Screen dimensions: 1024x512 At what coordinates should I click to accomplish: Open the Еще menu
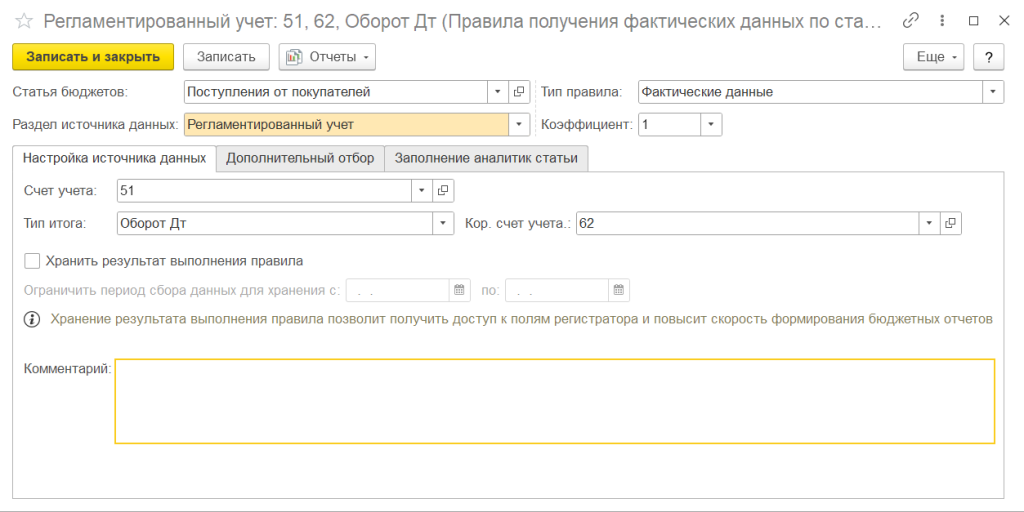pyautogui.click(x=934, y=57)
